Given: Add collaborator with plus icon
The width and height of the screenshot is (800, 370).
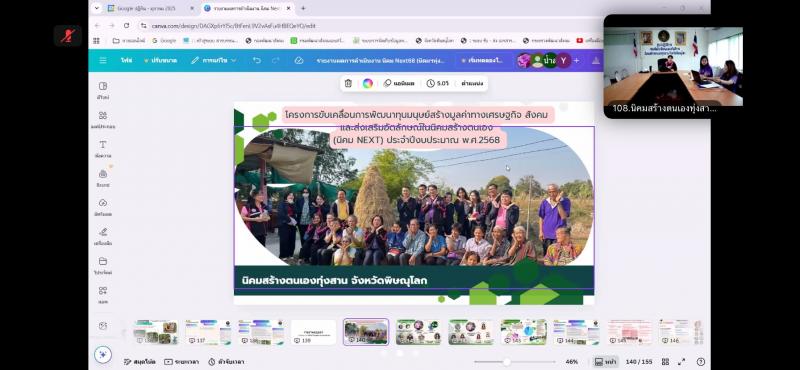Looking at the screenshot, I should 576,60.
